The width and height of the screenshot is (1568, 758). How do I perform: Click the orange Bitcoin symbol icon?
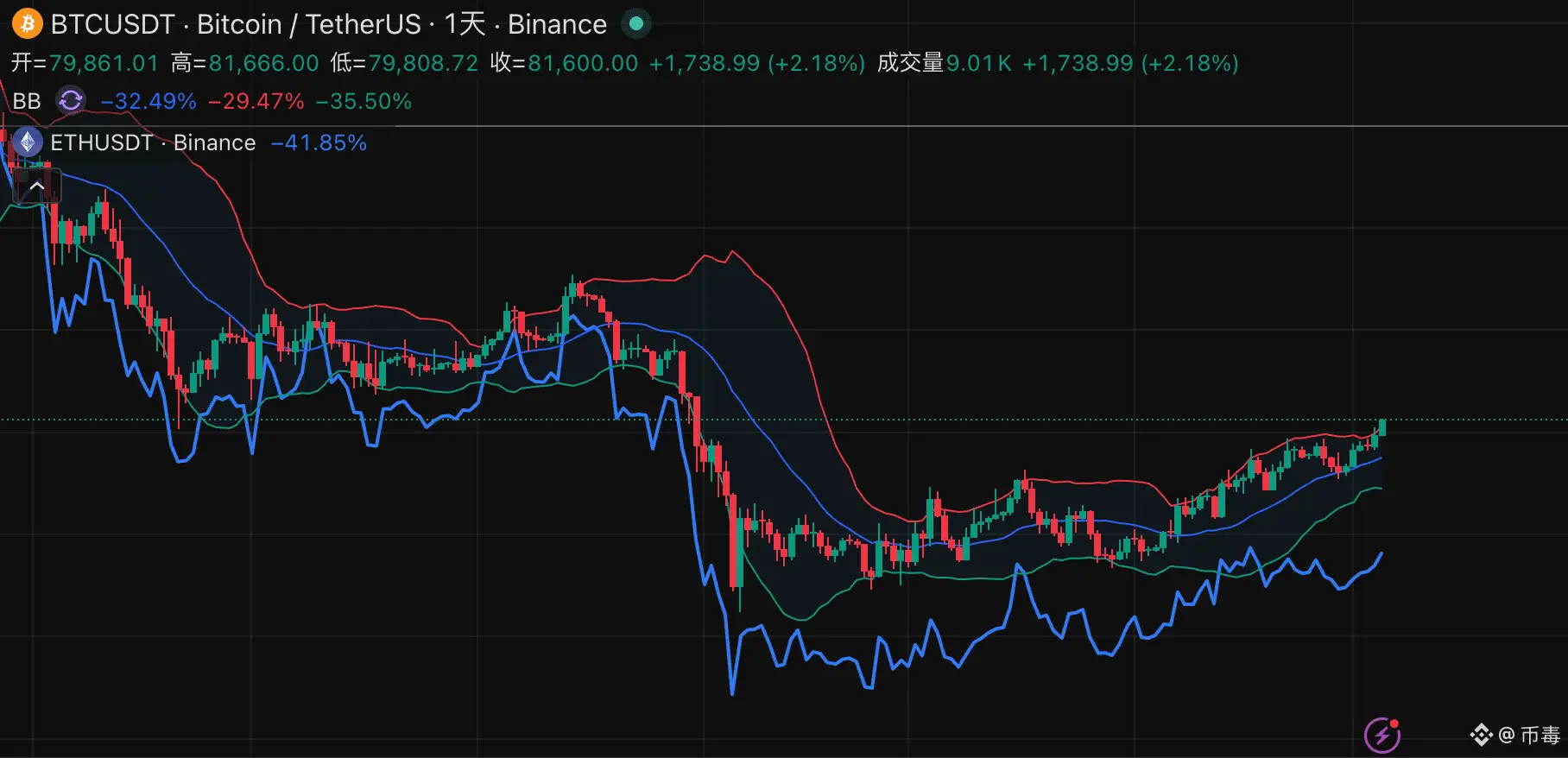click(27, 23)
